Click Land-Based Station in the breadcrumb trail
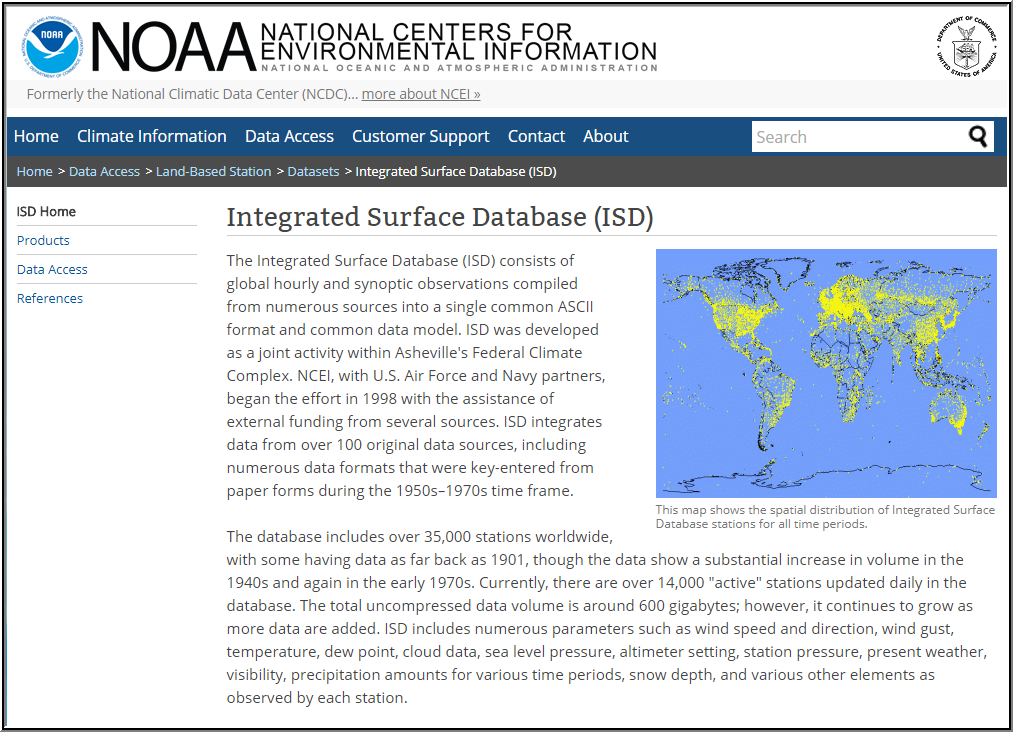Viewport: 1013px width, 732px height. point(213,171)
